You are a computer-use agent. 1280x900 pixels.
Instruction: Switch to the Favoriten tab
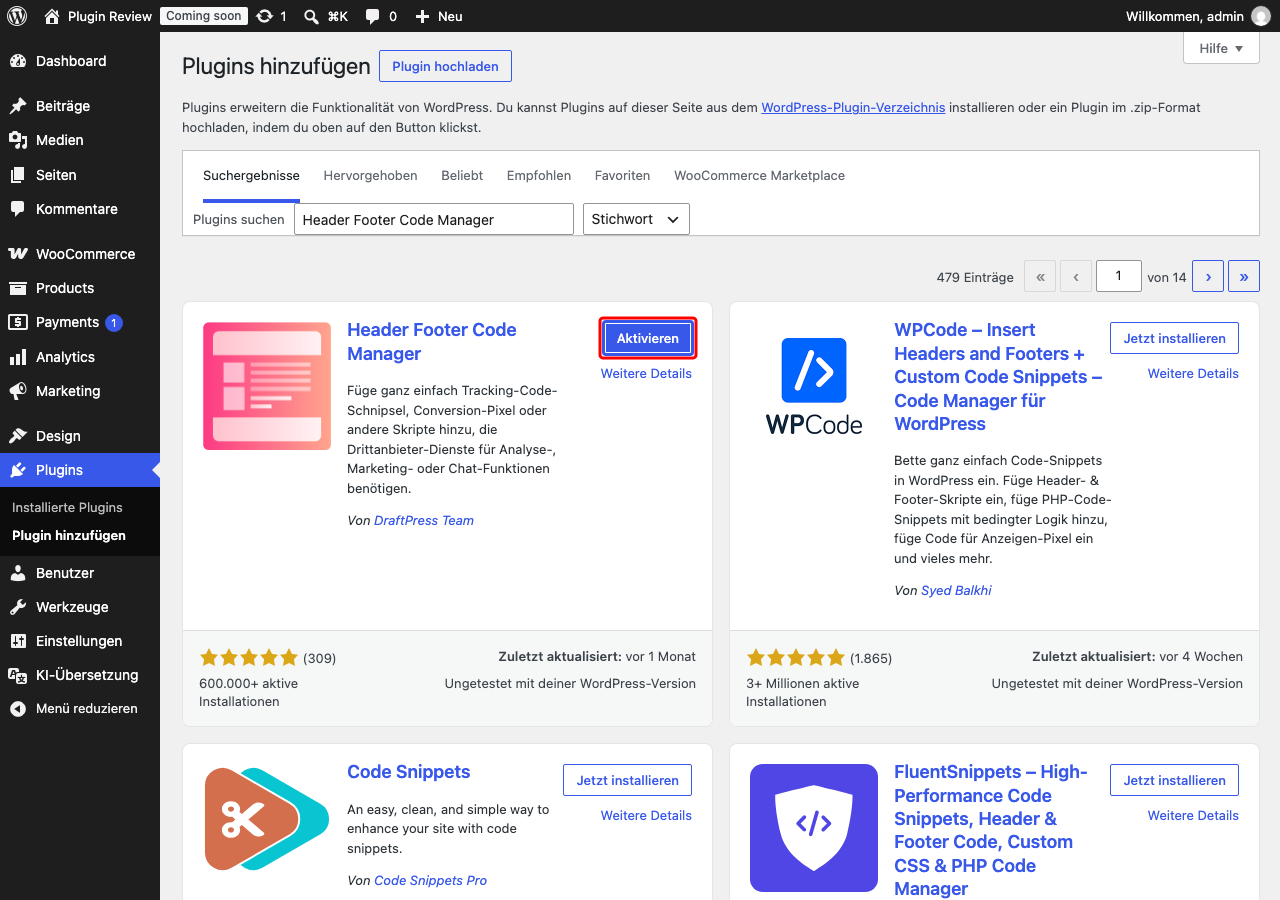point(622,175)
